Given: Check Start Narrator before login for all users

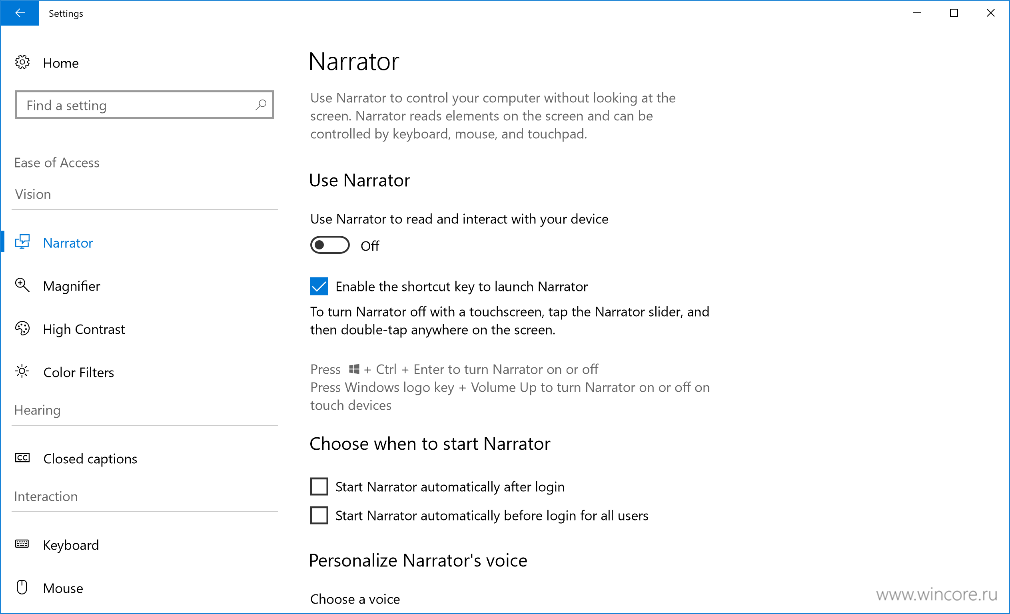Looking at the screenshot, I should click(x=319, y=515).
